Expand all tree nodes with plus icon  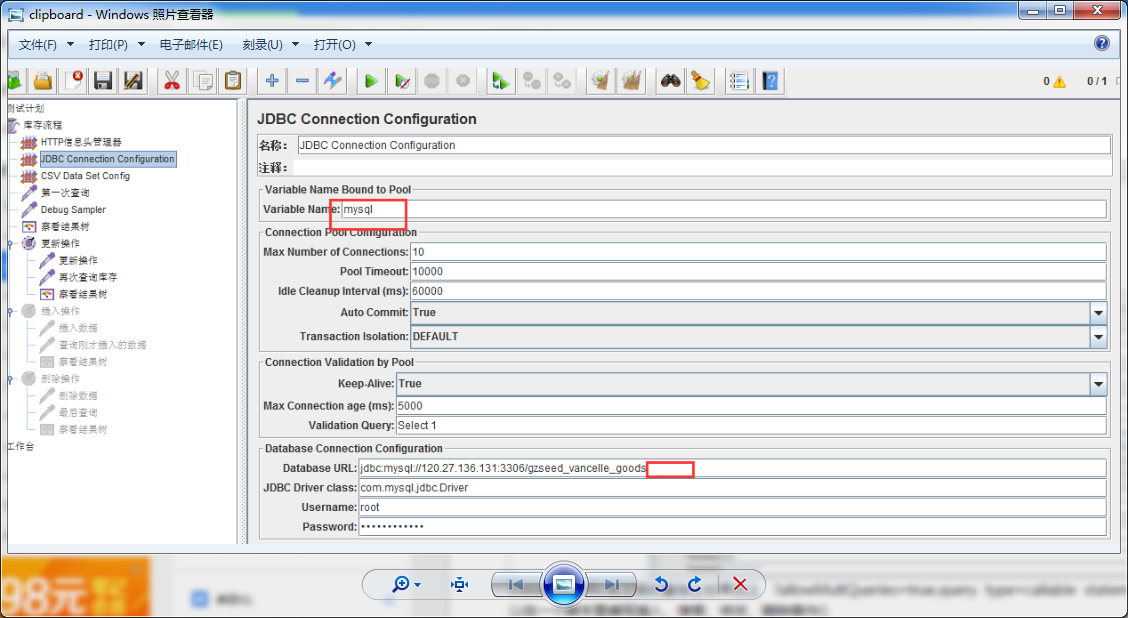pos(271,81)
